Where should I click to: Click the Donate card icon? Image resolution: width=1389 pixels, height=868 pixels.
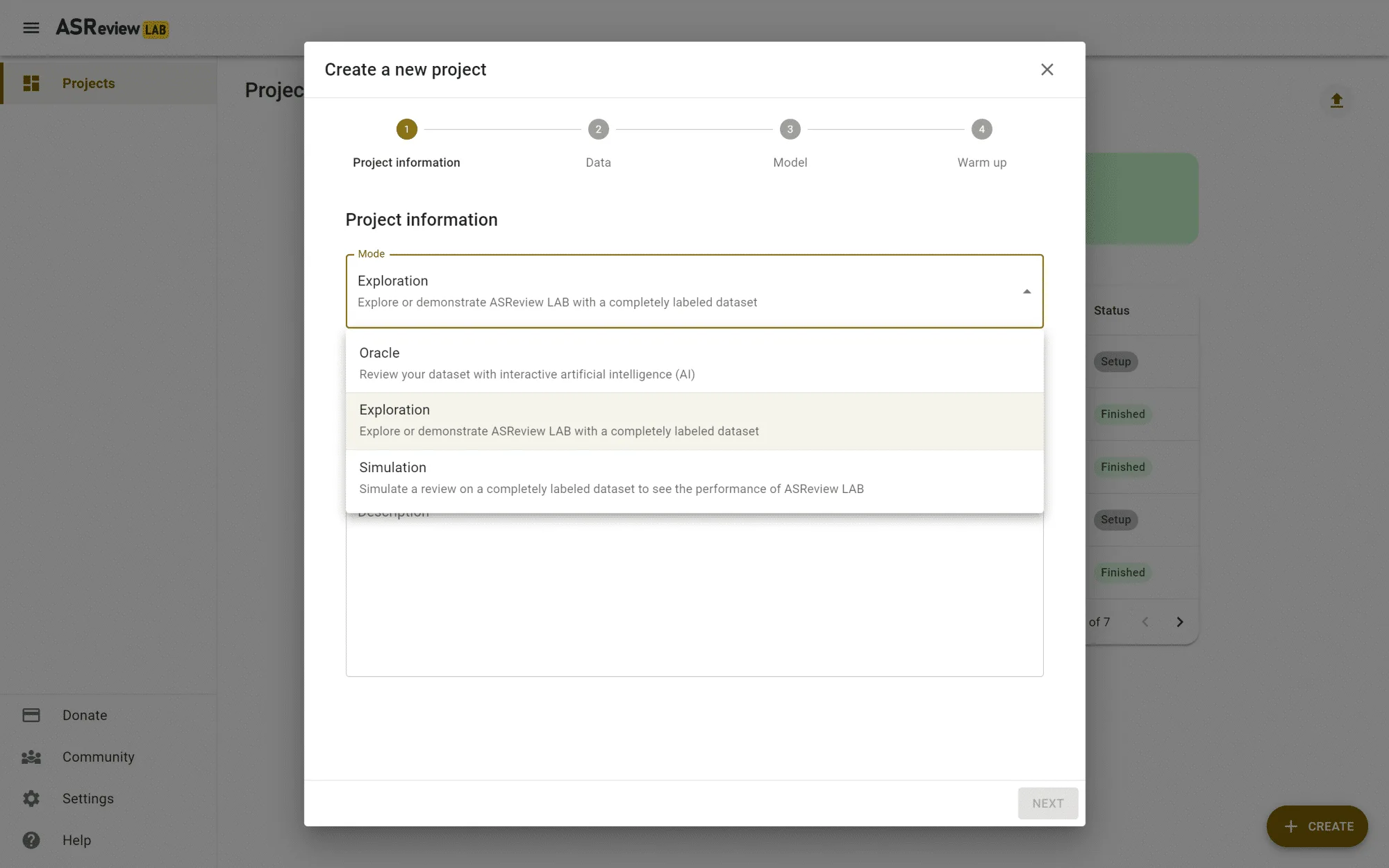pyautogui.click(x=31, y=715)
